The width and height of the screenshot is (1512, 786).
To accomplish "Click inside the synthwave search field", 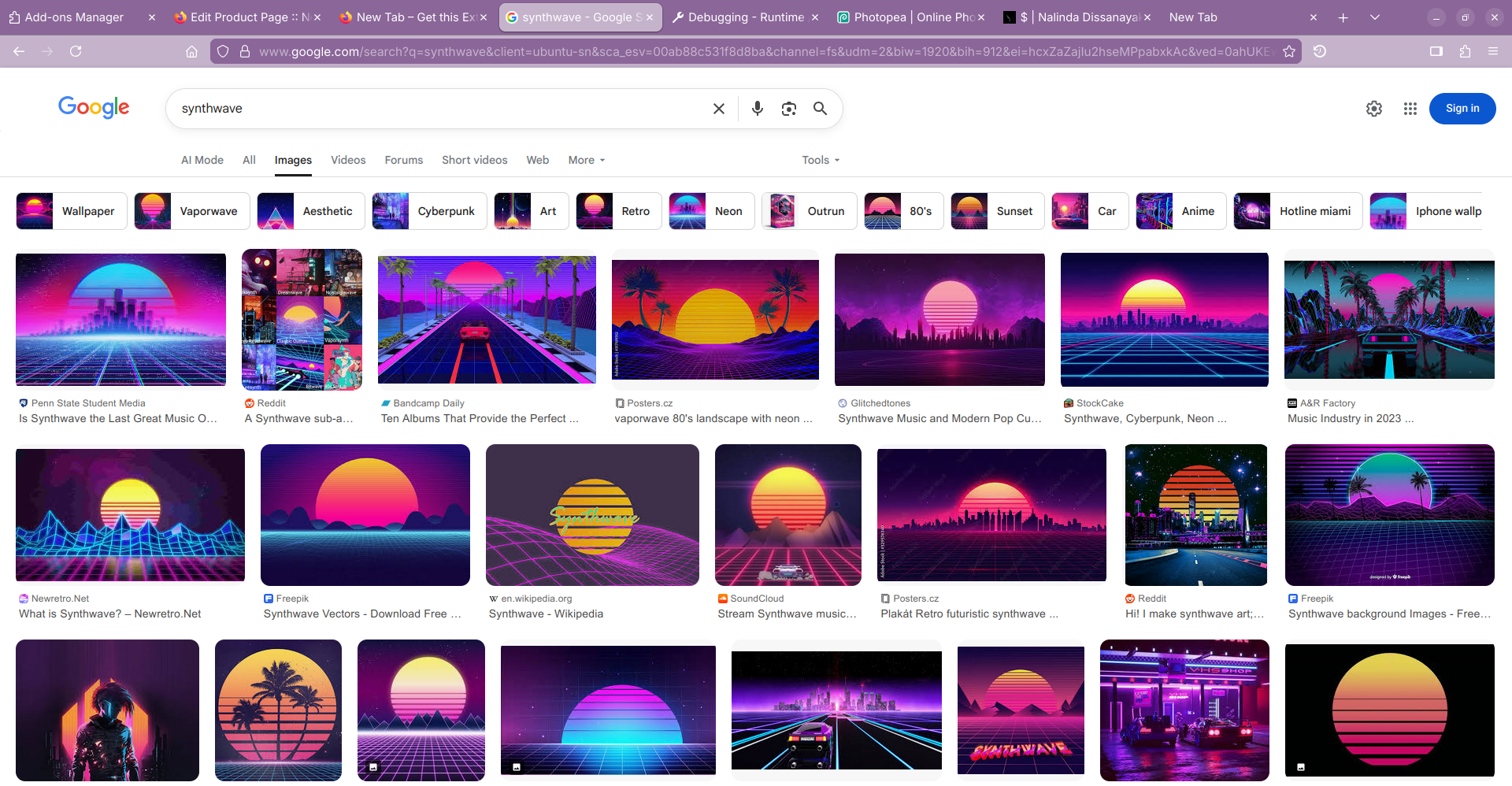I will click(x=441, y=109).
